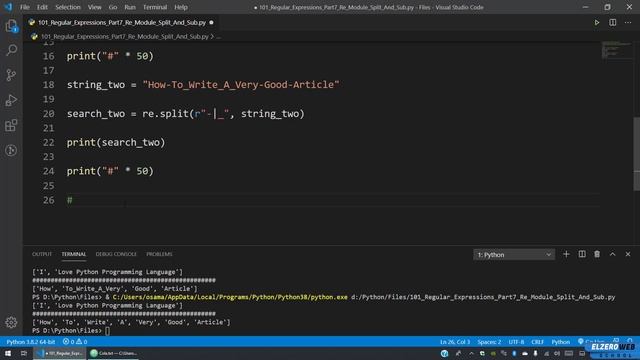Switch to the TERMINAL panel tab
The image size is (640, 360).
(73, 254)
